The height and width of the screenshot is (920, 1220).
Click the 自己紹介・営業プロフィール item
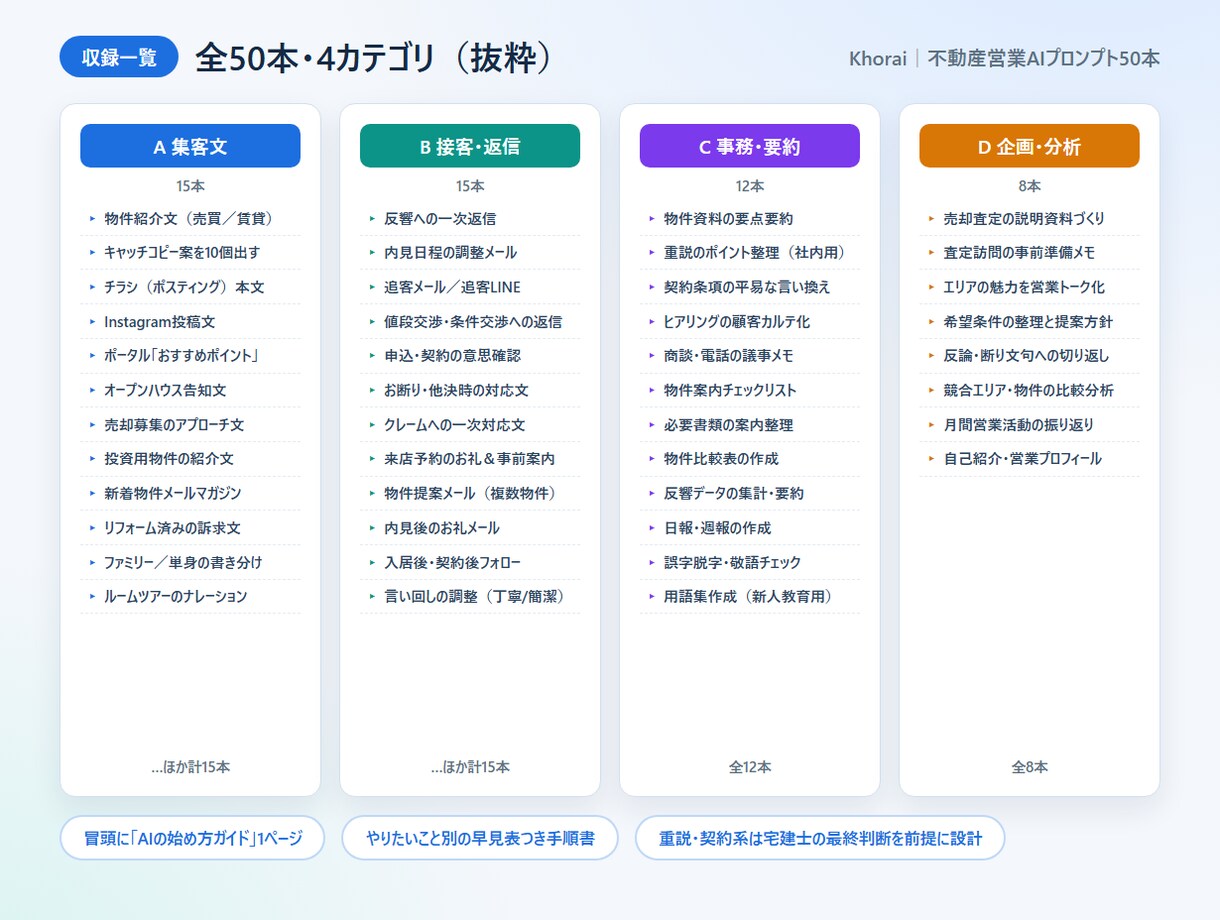coord(1030,459)
